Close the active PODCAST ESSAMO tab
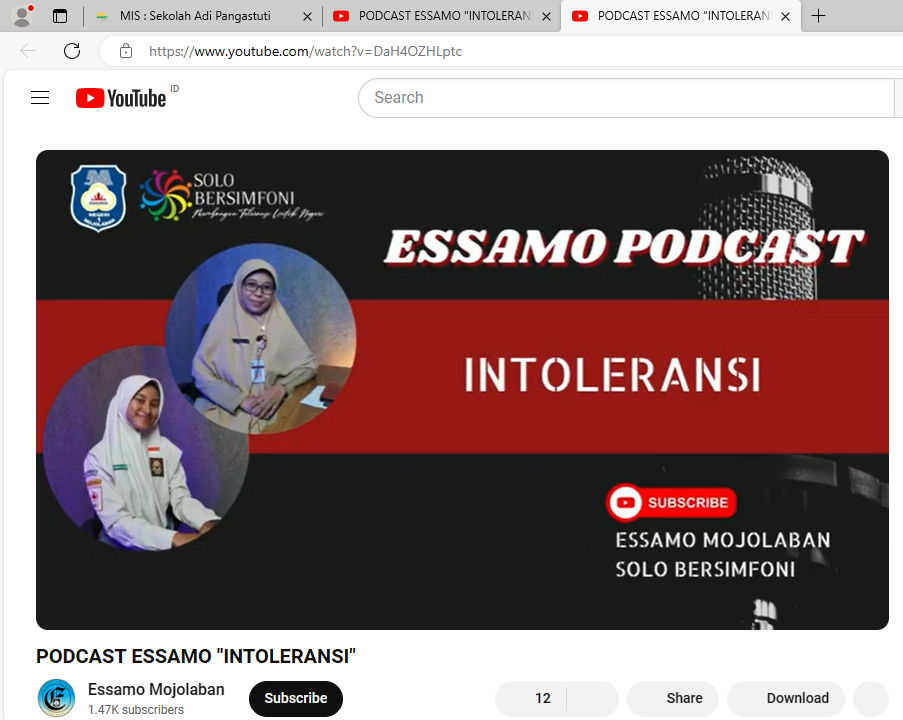The image size is (903, 720). coord(785,16)
